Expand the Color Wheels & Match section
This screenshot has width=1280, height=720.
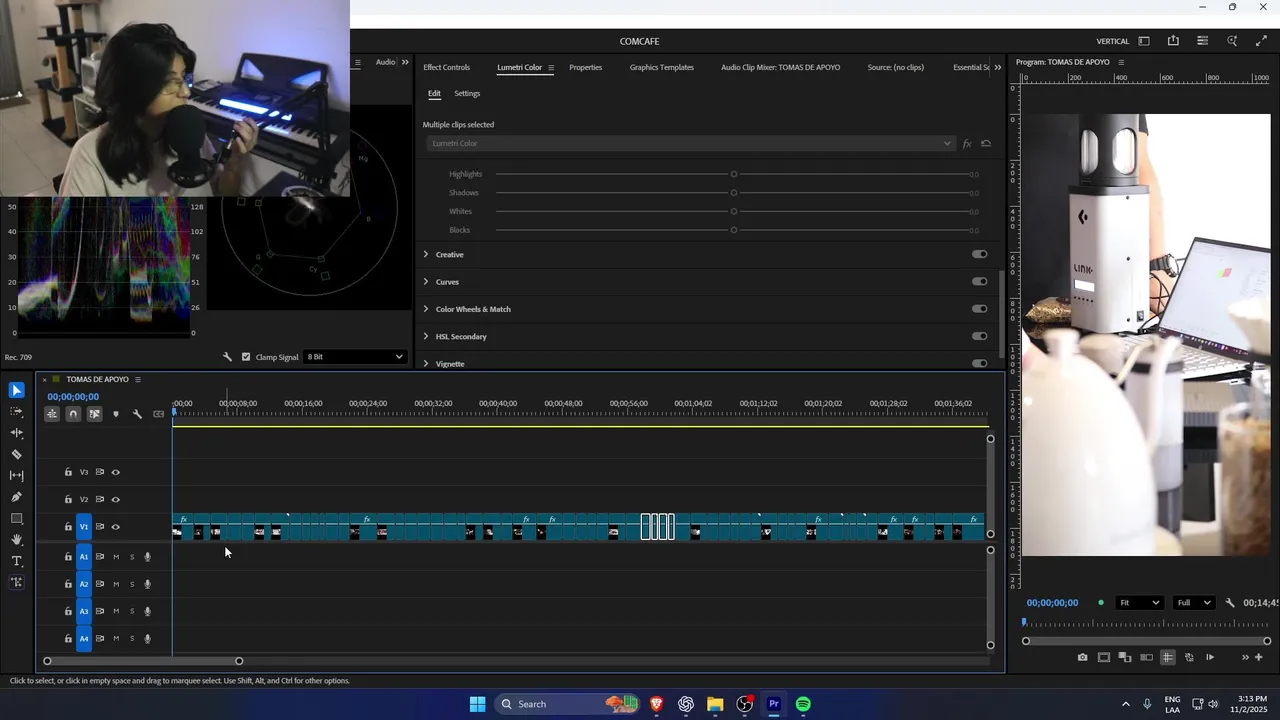[x=426, y=309]
